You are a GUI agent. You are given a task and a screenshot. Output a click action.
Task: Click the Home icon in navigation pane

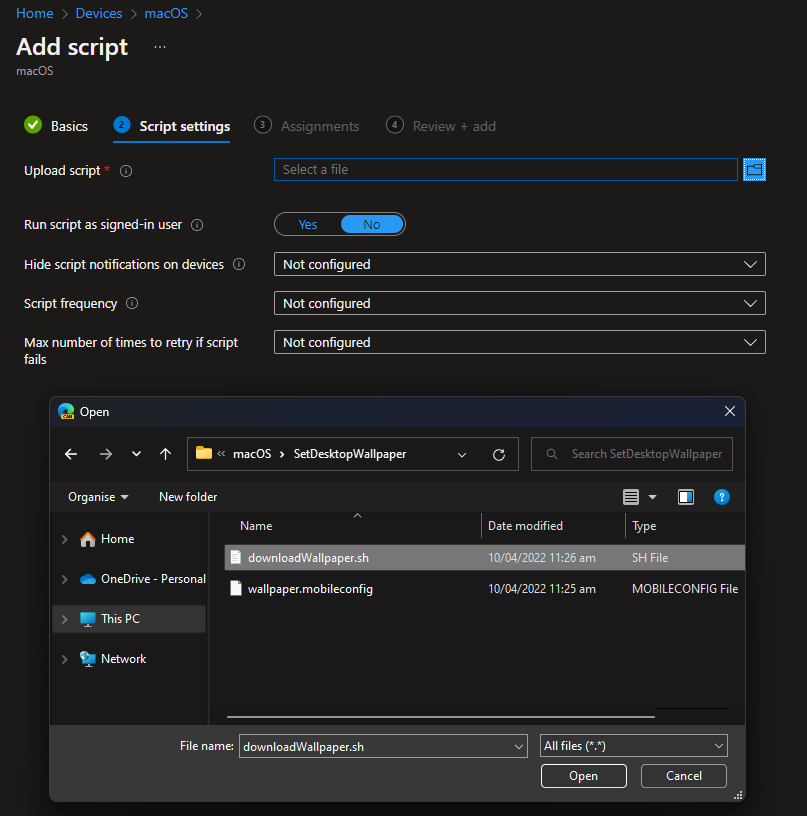[88, 539]
